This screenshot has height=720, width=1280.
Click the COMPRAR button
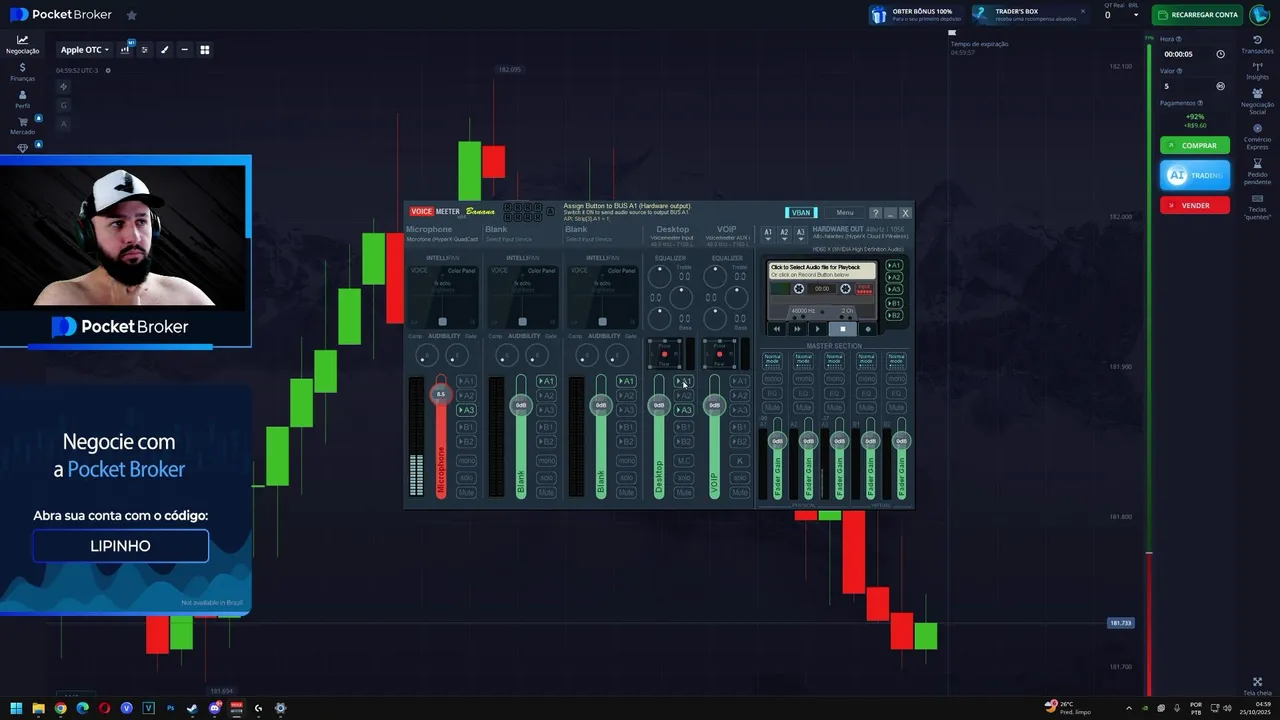1195,145
